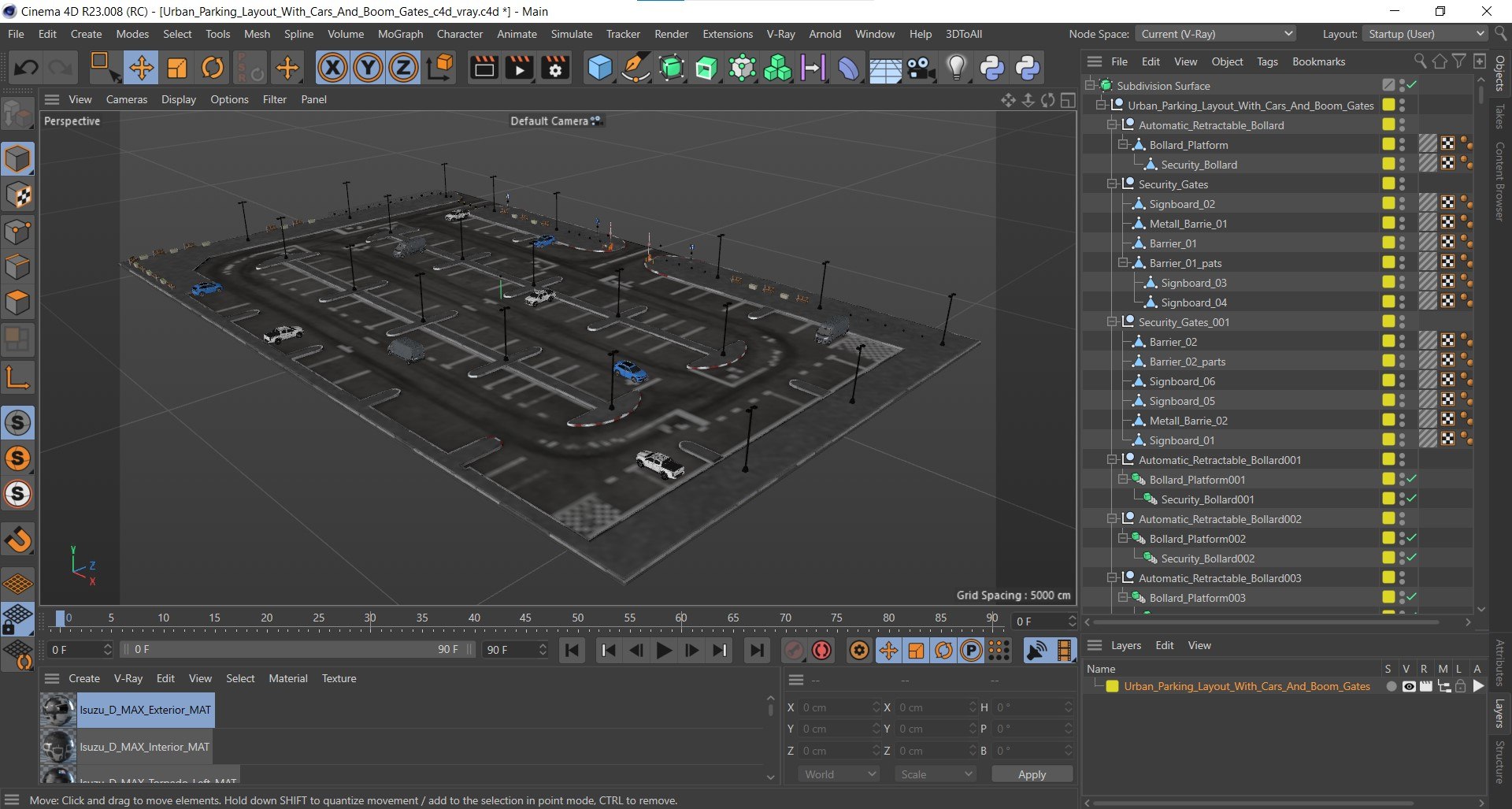This screenshot has height=809, width=1512.
Task: Collapse the Barrier_01_pats node
Action: 1124,262
